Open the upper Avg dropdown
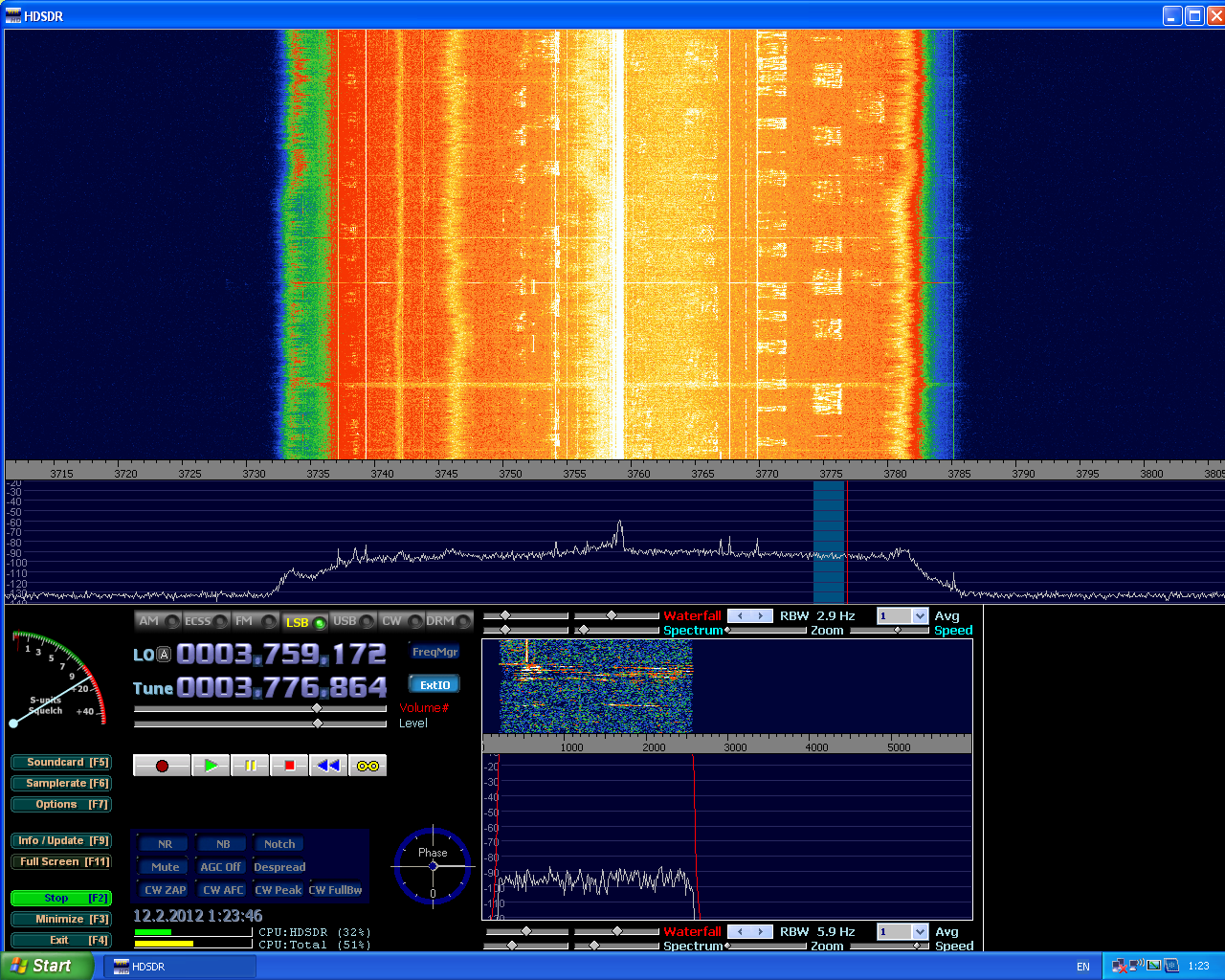 click(x=920, y=616)
